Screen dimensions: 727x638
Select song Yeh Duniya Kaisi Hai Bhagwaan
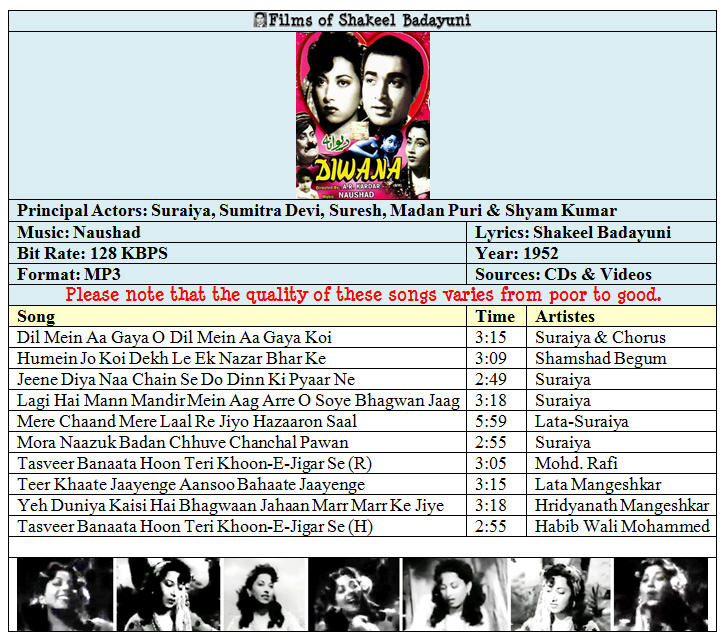pyautogui.click(x=230, y=505)
